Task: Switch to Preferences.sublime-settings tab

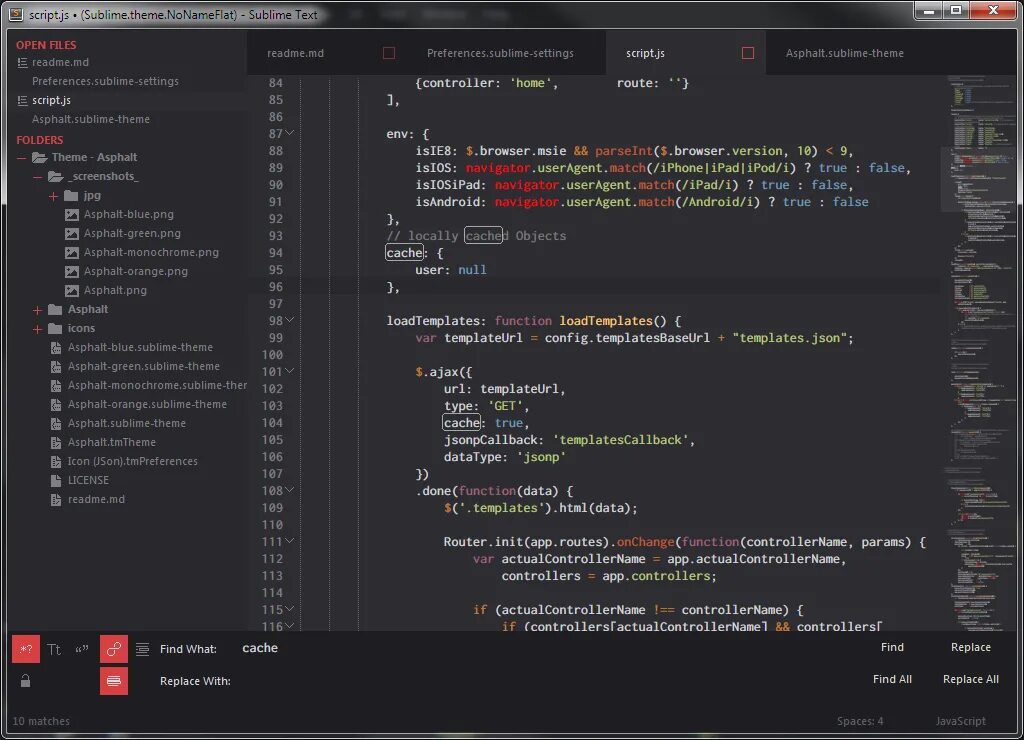Action: coord(500,53)
